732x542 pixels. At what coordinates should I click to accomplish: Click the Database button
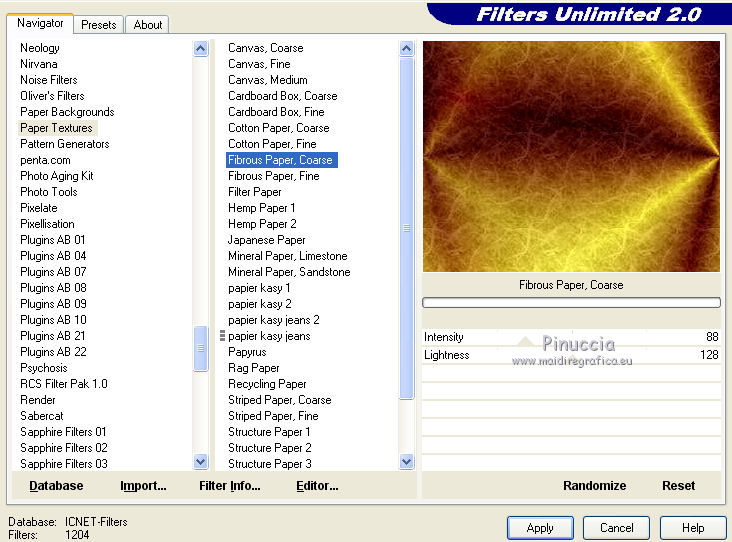pos(56,486)
